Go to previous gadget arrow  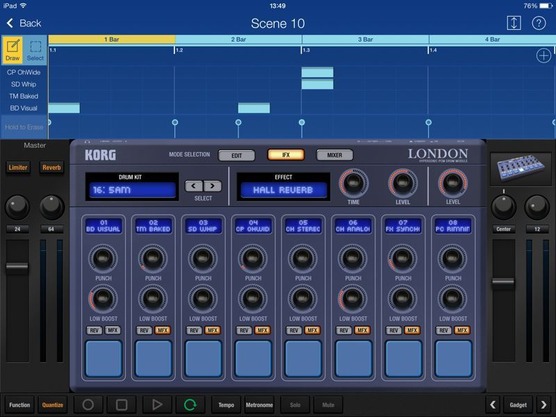coord(493,405)
